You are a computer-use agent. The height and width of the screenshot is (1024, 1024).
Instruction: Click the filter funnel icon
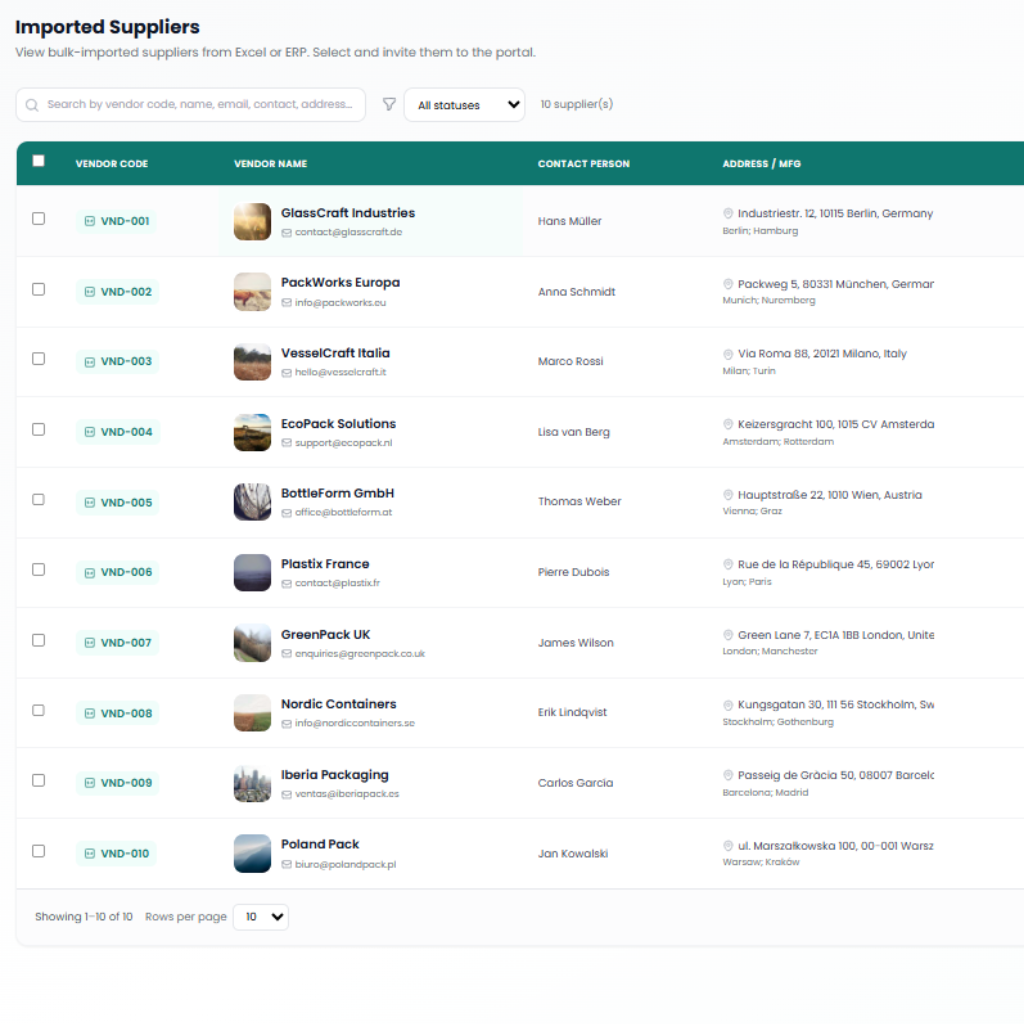[x=389, y=104]
